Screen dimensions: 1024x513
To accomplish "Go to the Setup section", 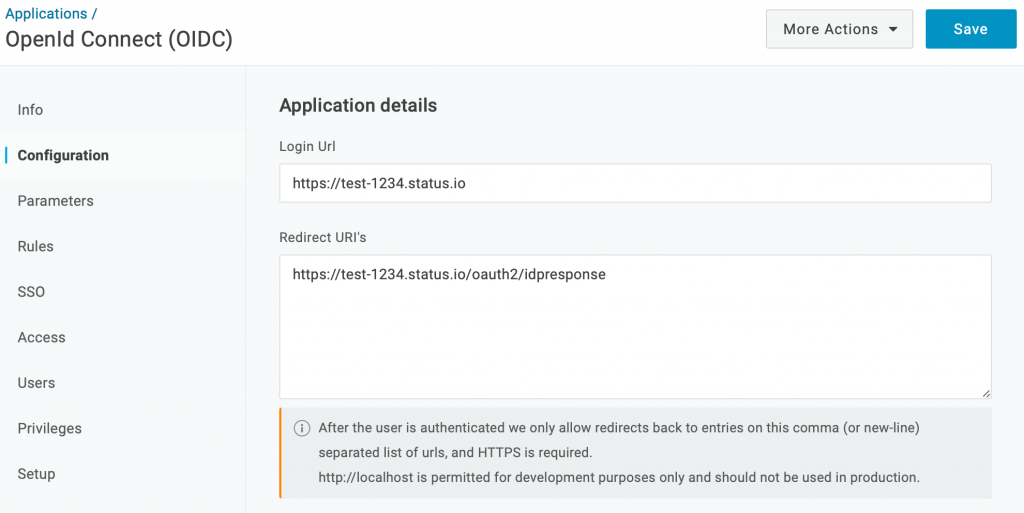I will tap(36, 474).
